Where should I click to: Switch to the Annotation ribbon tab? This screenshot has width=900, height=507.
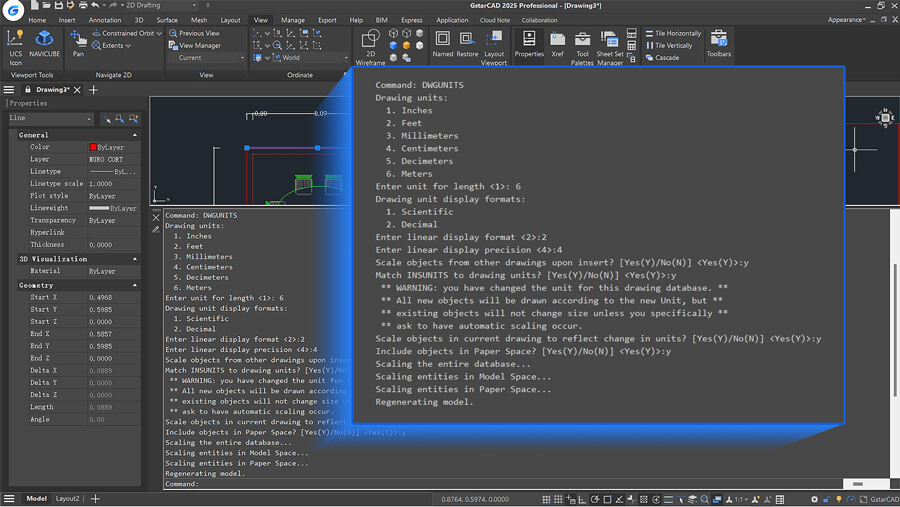(x=104, y=20)
